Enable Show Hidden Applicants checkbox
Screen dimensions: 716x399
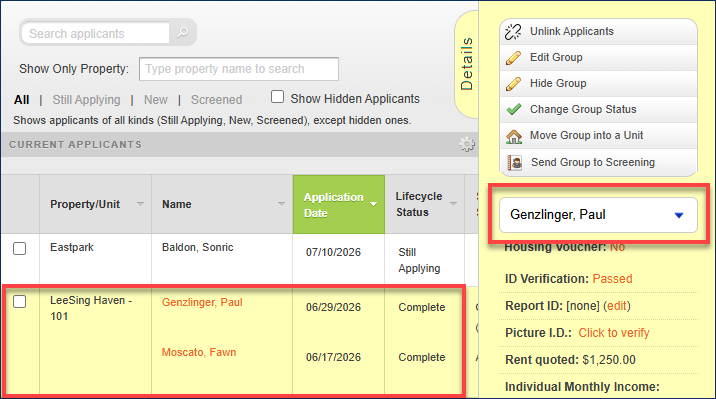click(x=277, y=97)
